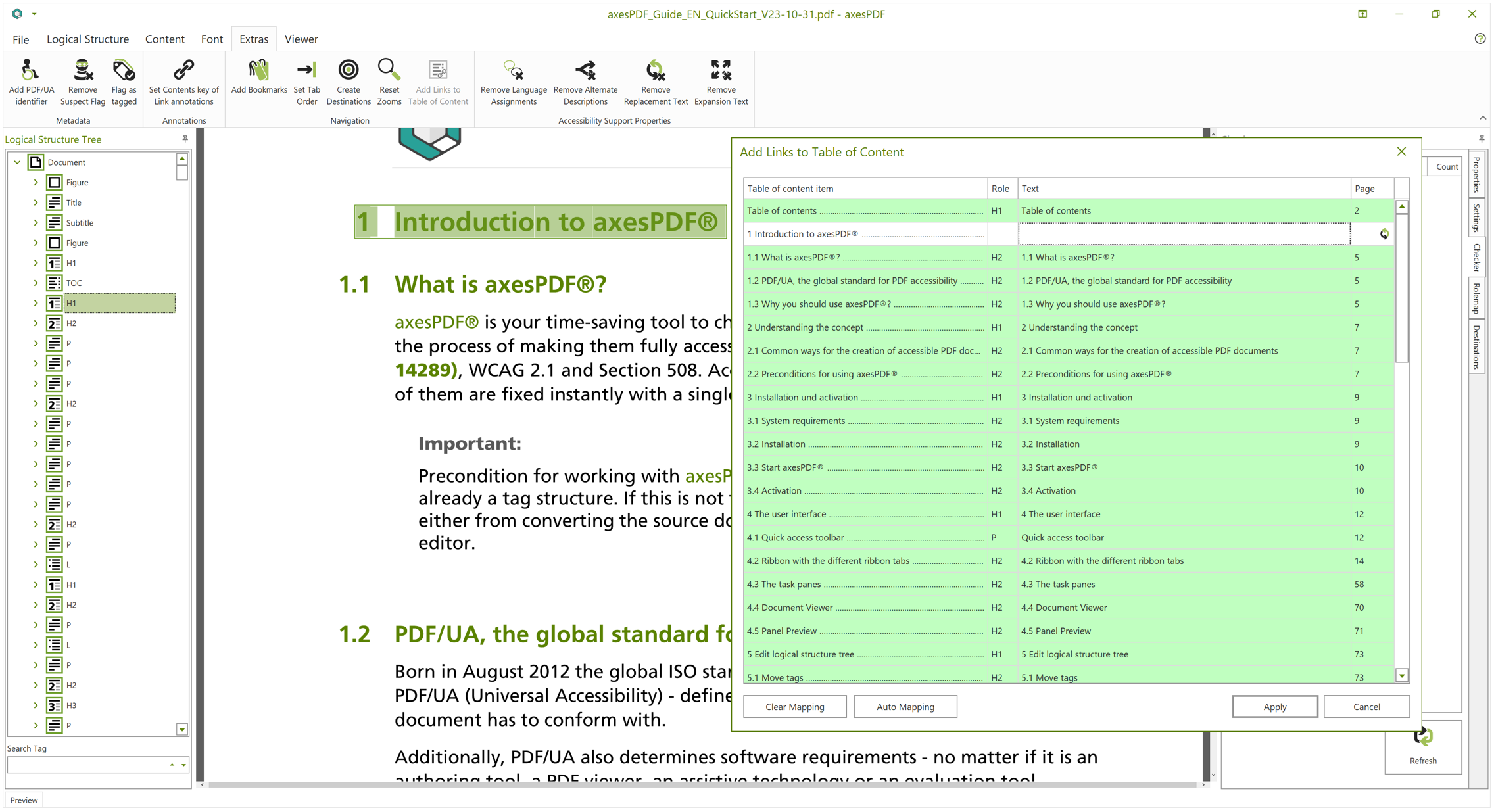Click Remove Expansion Text icon
The height and width of the screenshot is (812, 1494).
pyautogui.click(x=721, y=70)
